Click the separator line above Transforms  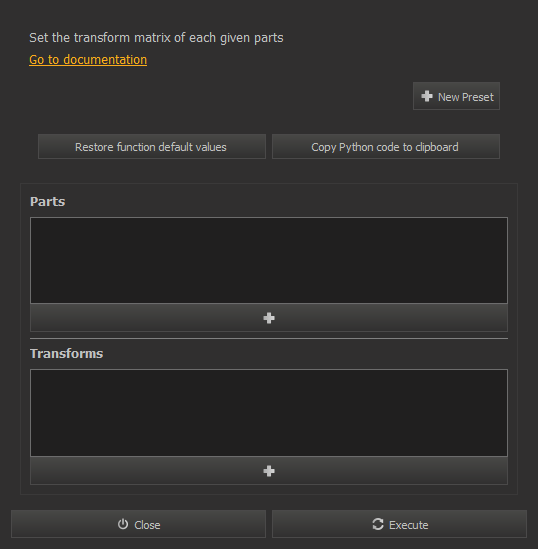pyautogui.click(x=269, y=339)
